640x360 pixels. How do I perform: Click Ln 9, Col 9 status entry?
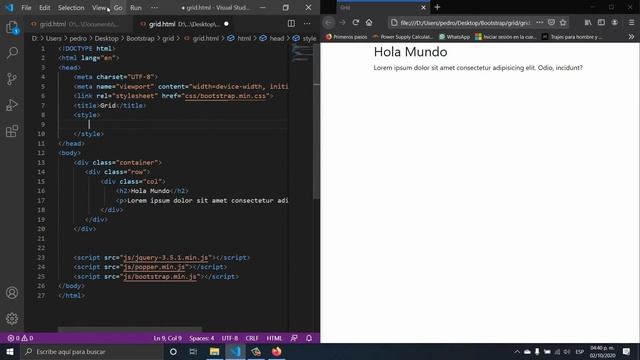[167, 338]
